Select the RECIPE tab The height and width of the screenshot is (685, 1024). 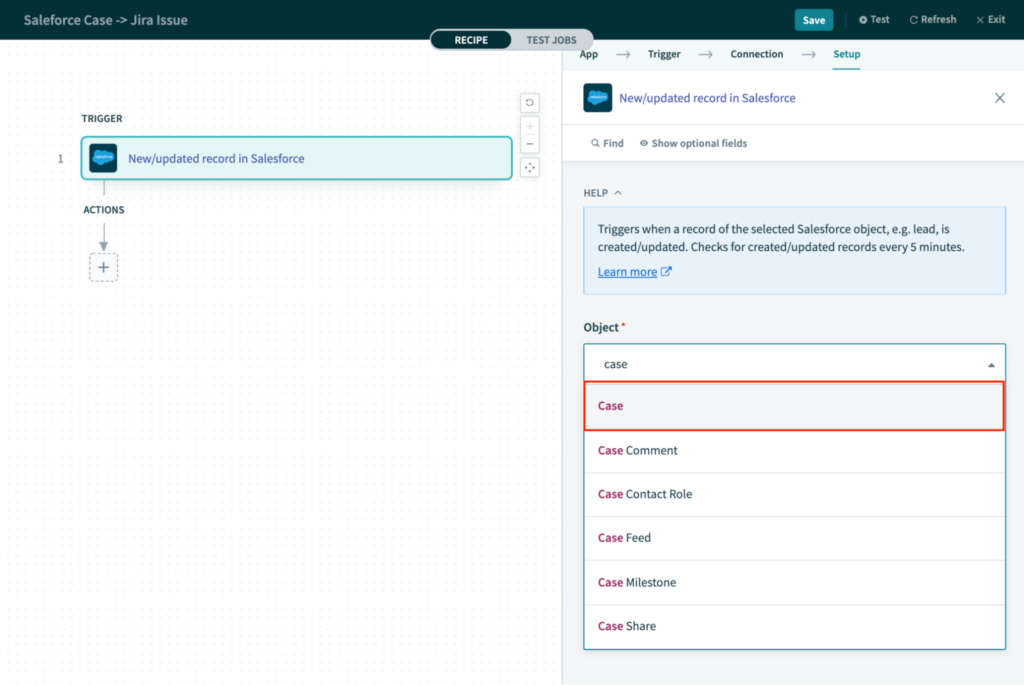point(471,40)
